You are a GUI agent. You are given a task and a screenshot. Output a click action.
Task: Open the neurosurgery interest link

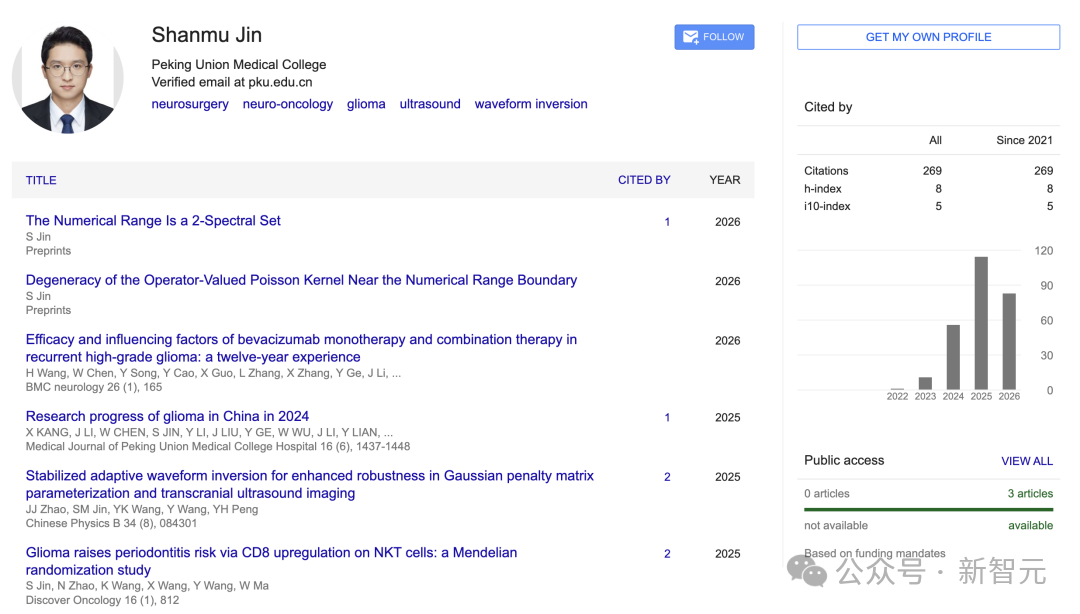[x=190, y=104]
